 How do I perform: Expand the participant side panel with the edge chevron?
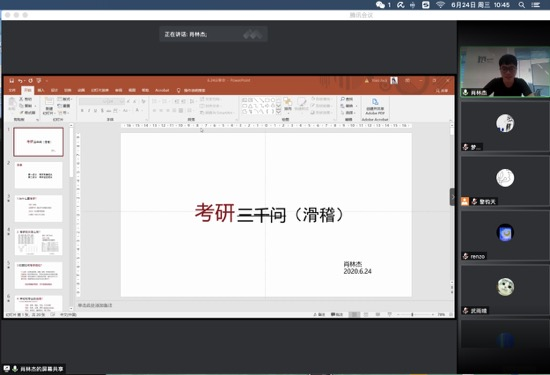click(x=452, y=197)
